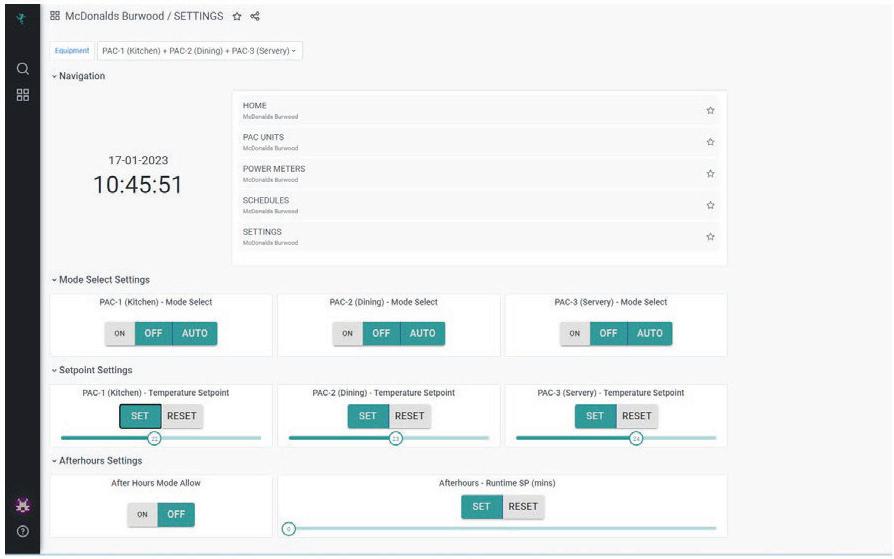The width and height of the screenshot is (894, 559).
Task: Click the PAC-1 (Kitchen) setpoint slider handle
Action: 154,439
